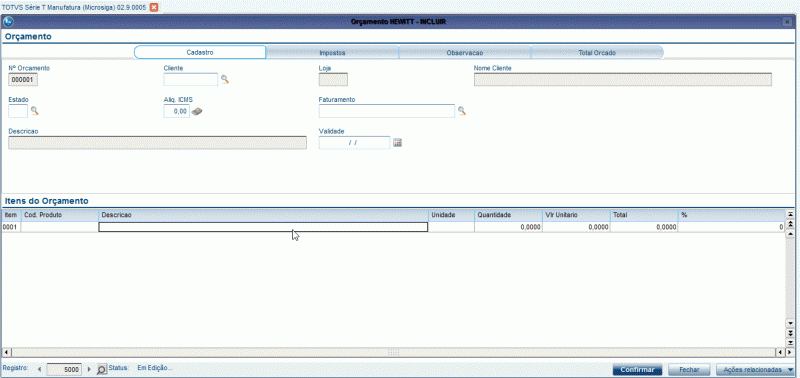Open the Cliente lookup magnifier
The image size is (800, 378).
click(x=224, y=79)
